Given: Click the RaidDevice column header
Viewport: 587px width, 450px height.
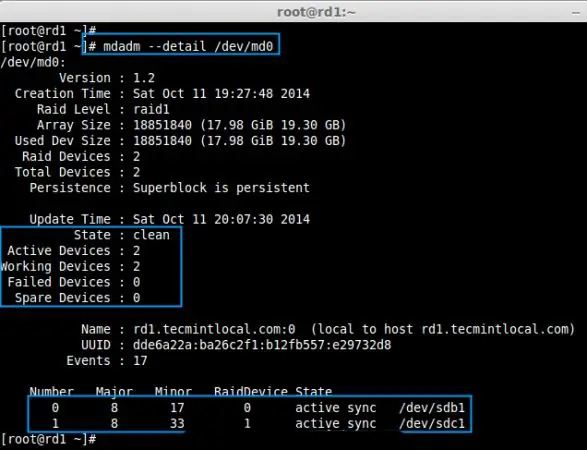Looking at the screenshot, I should [251, 392].
